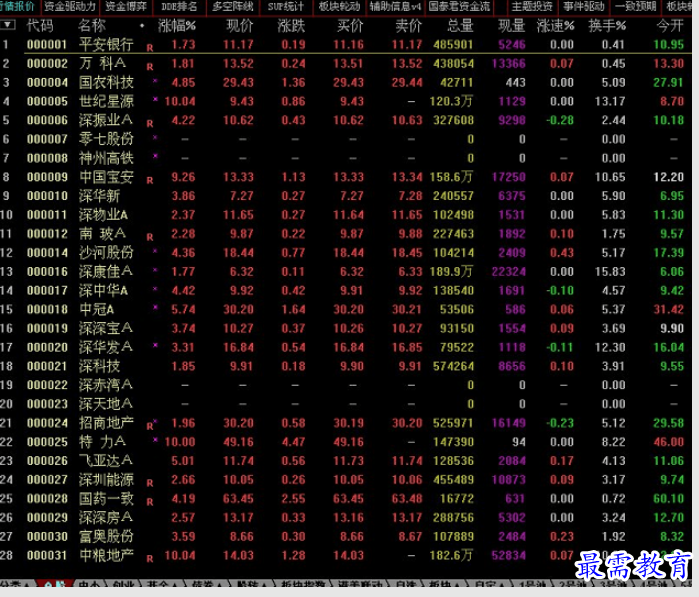Sort by the 现量 column header
The image size is (699, 597).
point(512,26)
